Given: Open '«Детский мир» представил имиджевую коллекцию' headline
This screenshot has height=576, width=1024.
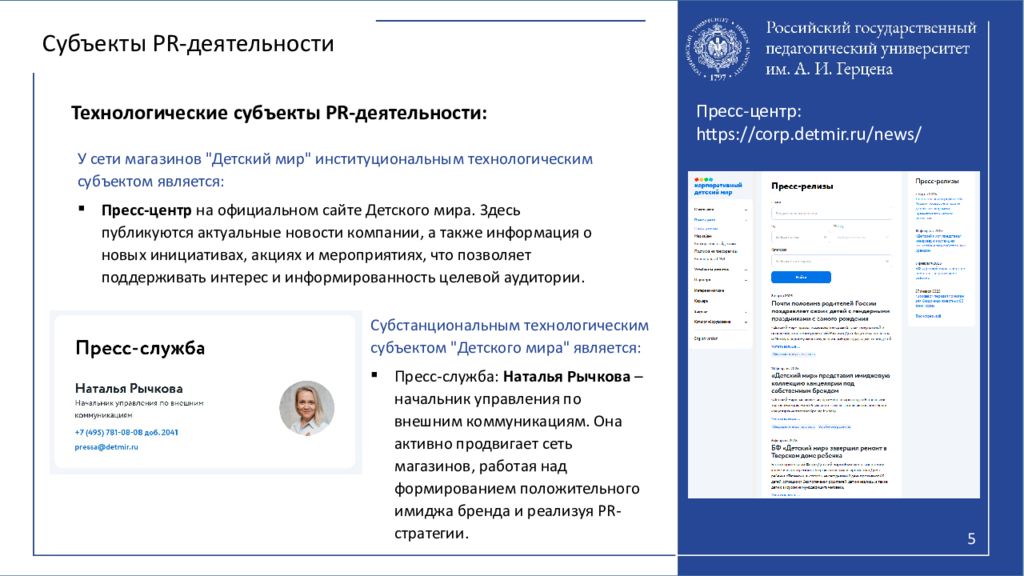Looking at the screenshot, I should click(x=830, y=383).
